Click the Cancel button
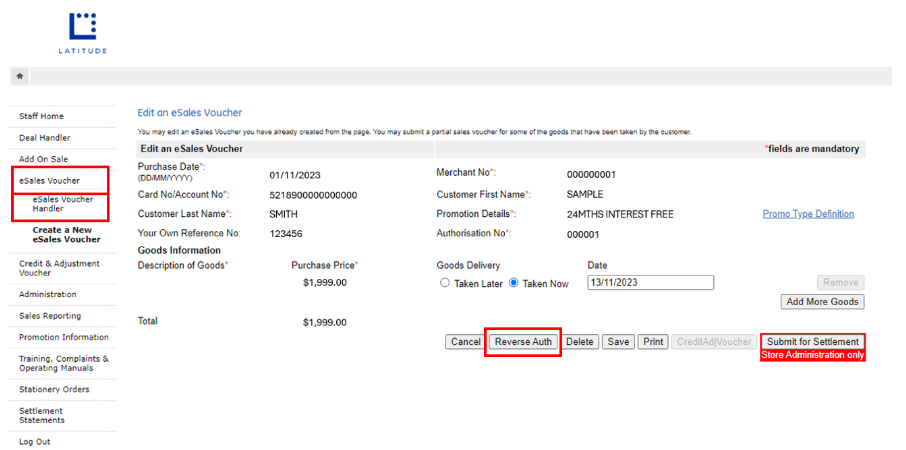This screenshot has width=906, height=450. pos(465,342)
